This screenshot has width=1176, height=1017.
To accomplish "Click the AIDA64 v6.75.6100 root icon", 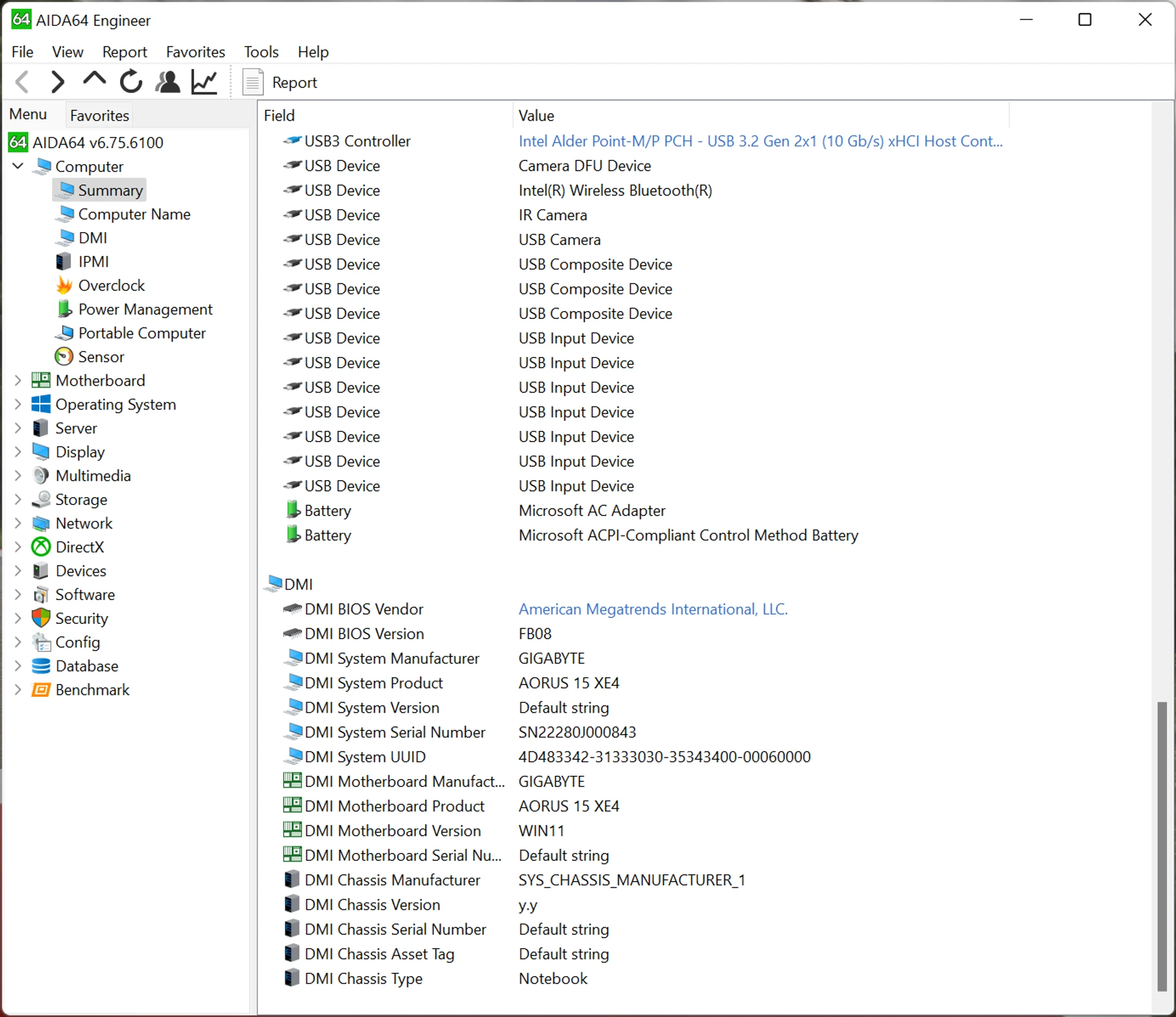I will click(x=18, y=143).
